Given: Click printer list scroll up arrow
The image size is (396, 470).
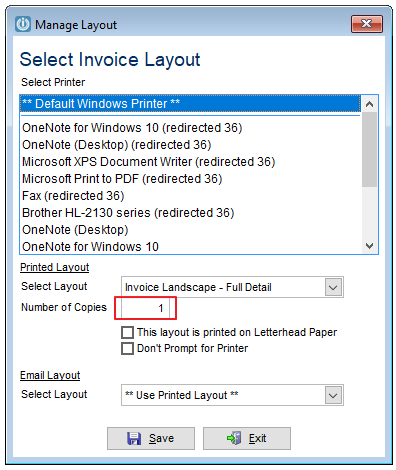Looking at the screenshot, I should (x=369, y=104).
